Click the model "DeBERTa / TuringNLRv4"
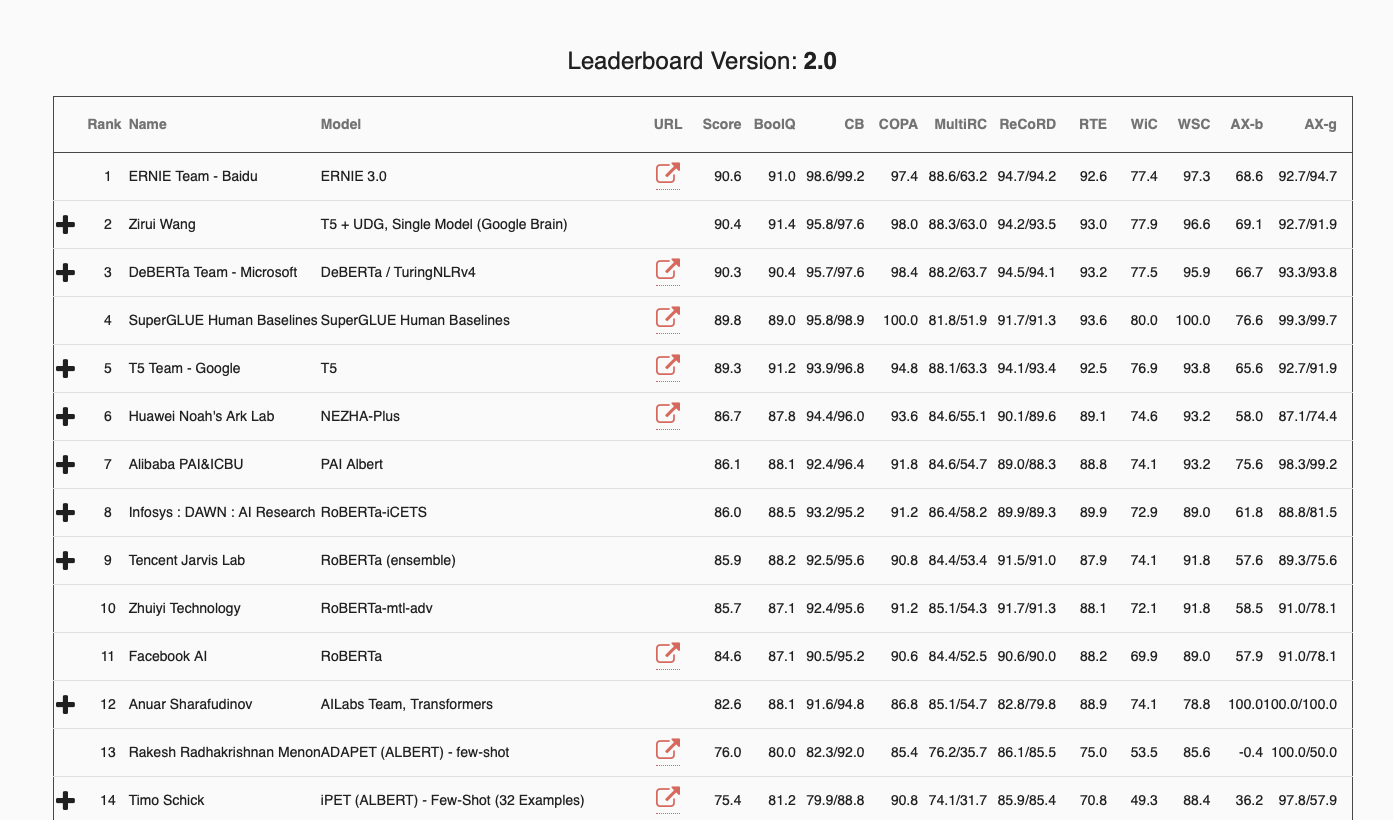The width and height of the screenshot is (1393, 820). tap(397, 272)
